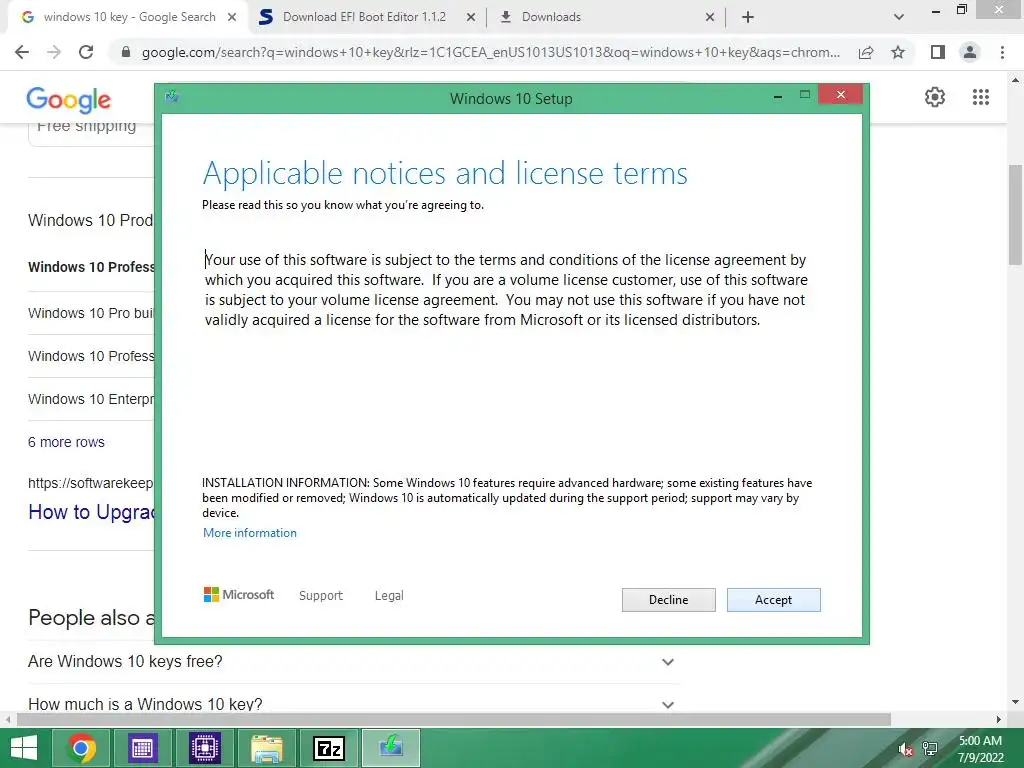Screen dimensions: 1024x768
Task: Open the How to Upgrade search result
Action: [x=91, y=512]
